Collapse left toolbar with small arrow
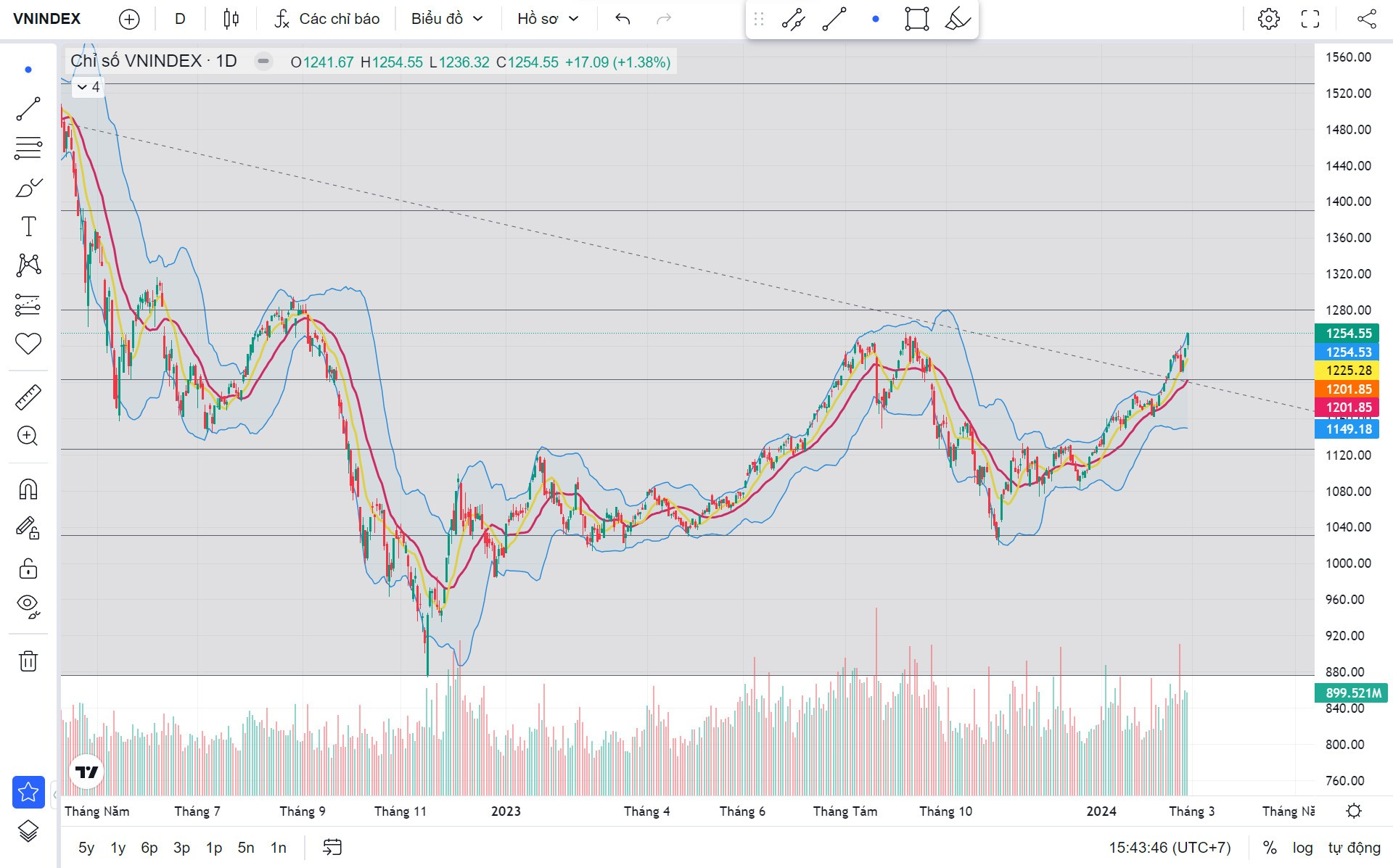Viewport: 1393px width, 868px height. tap(55, 795)
